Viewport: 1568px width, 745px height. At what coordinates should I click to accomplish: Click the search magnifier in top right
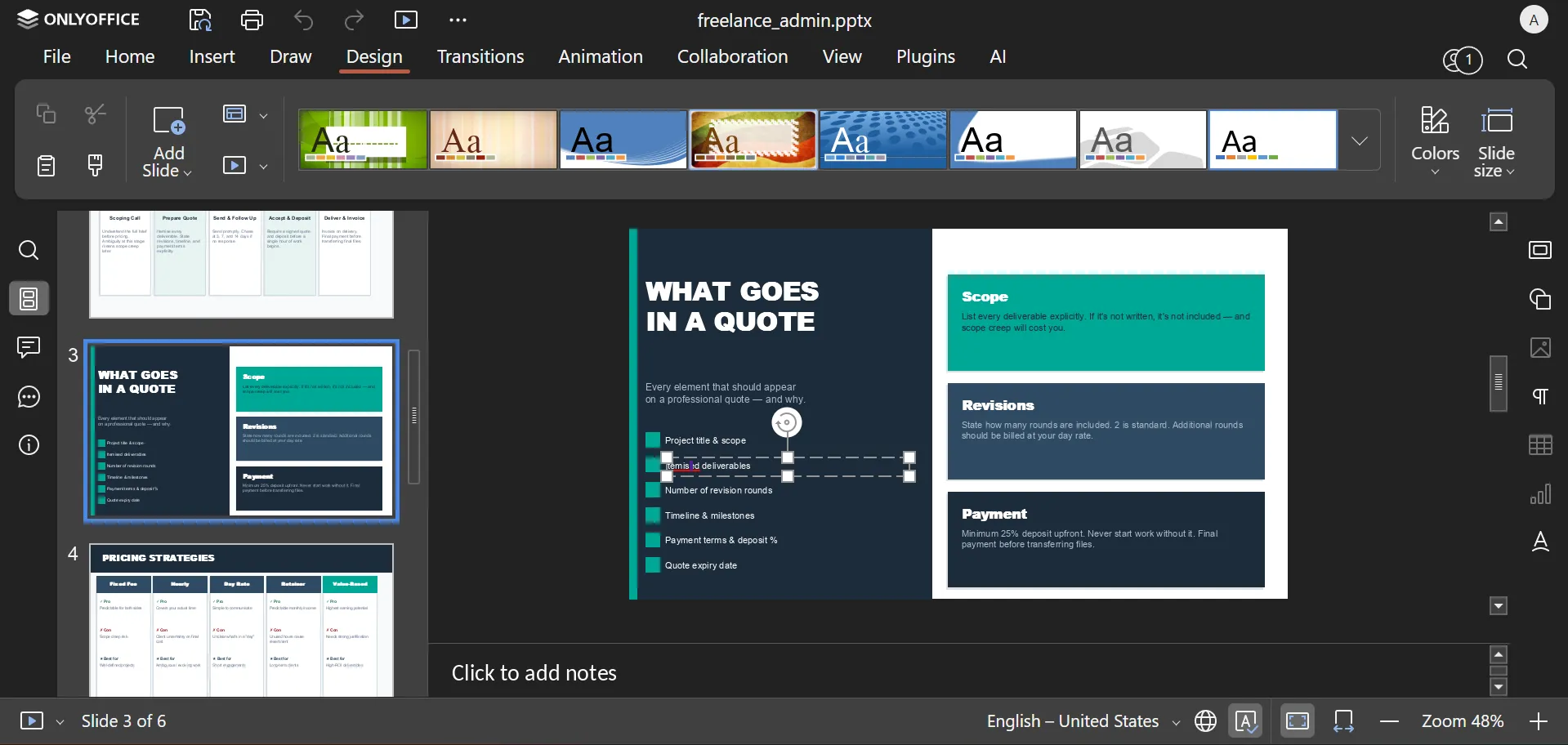point(1517,60)
